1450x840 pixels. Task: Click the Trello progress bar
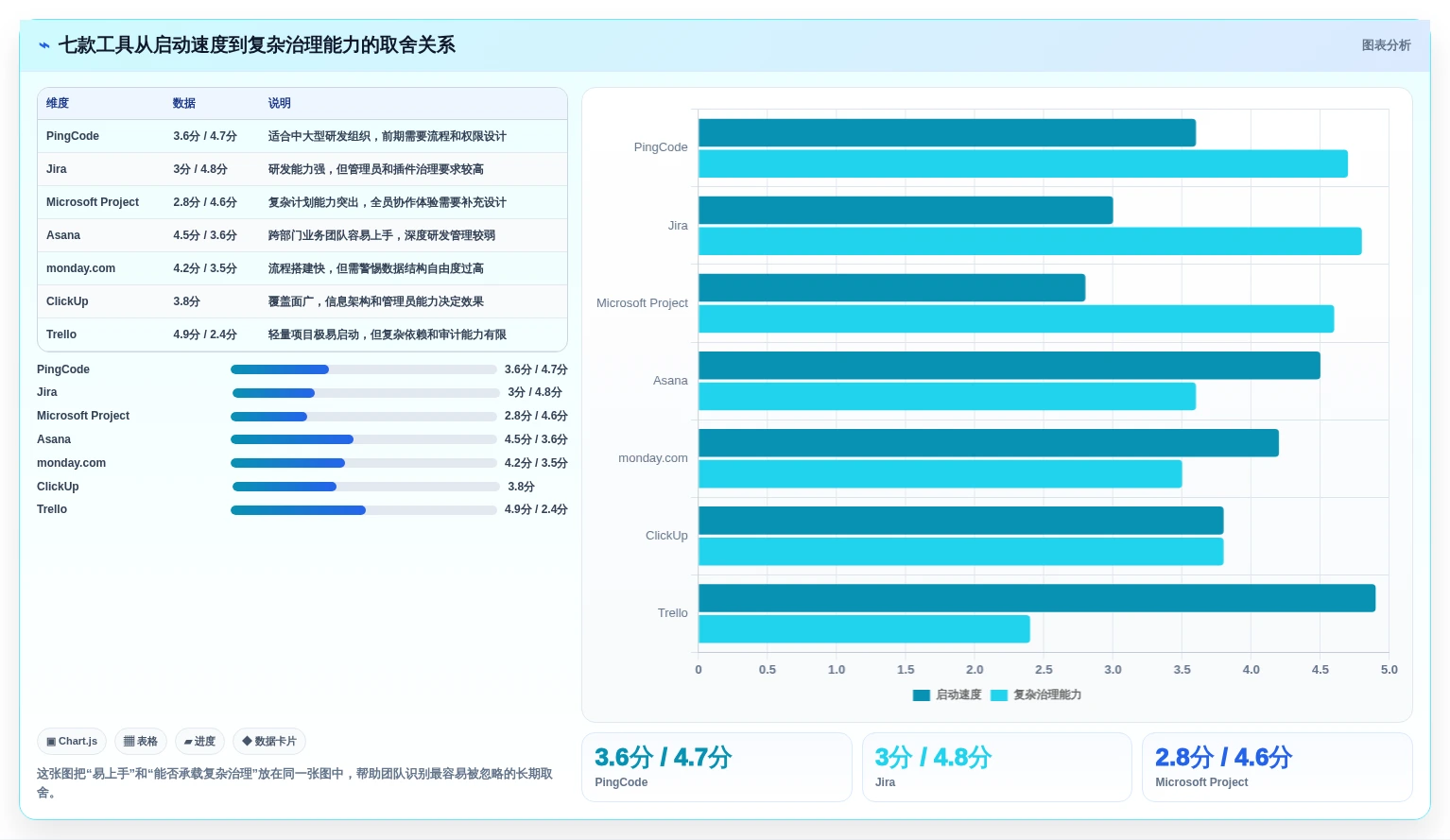364,510
